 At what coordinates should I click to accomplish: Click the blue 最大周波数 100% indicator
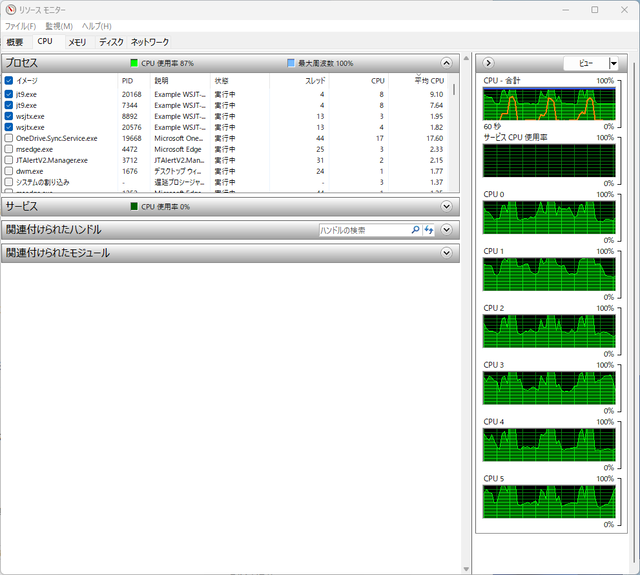pyautogui.click(x=291, y=63)
